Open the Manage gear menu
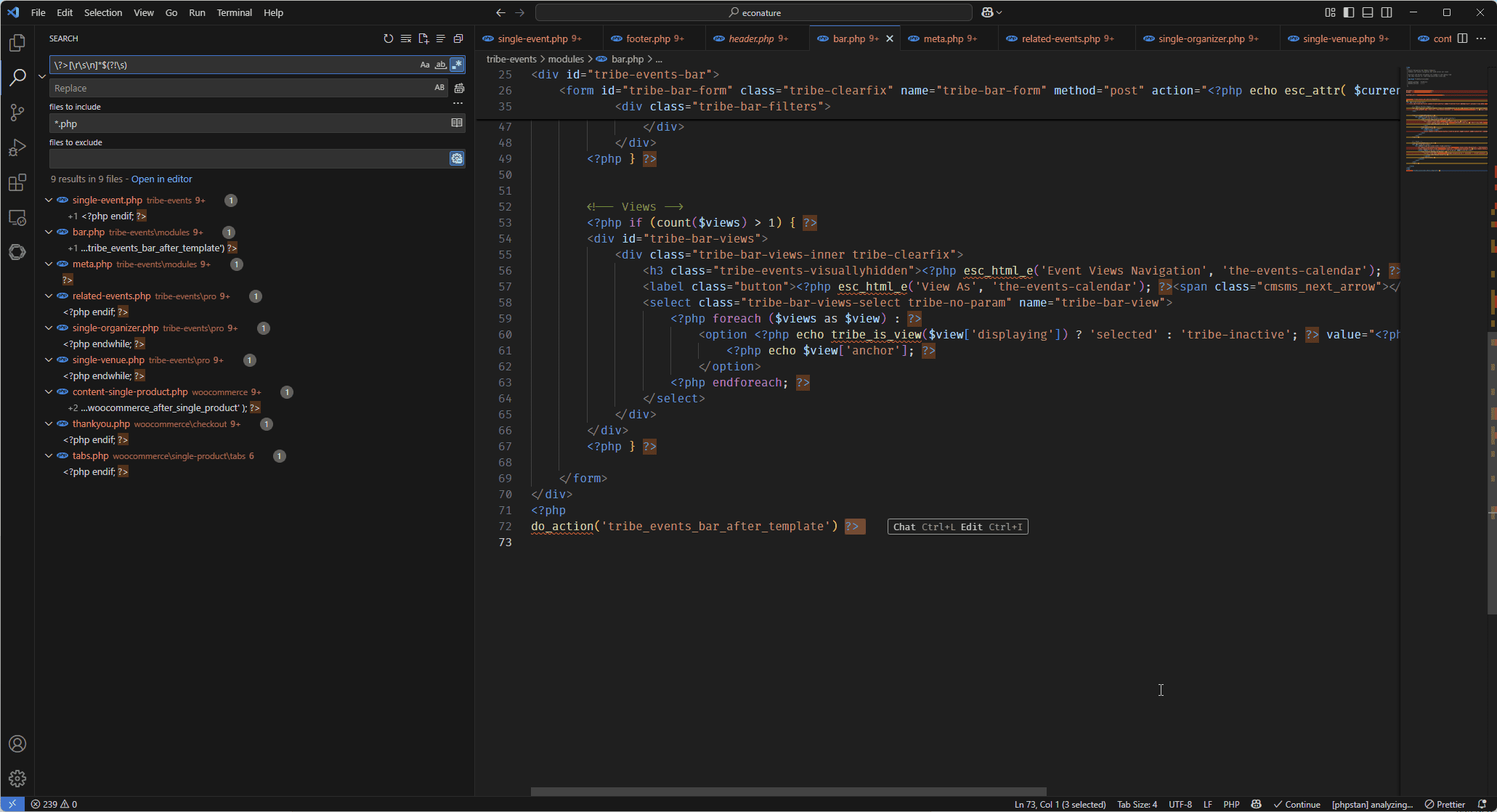This screenshot has height=812, width=1497. coord(17,778)
